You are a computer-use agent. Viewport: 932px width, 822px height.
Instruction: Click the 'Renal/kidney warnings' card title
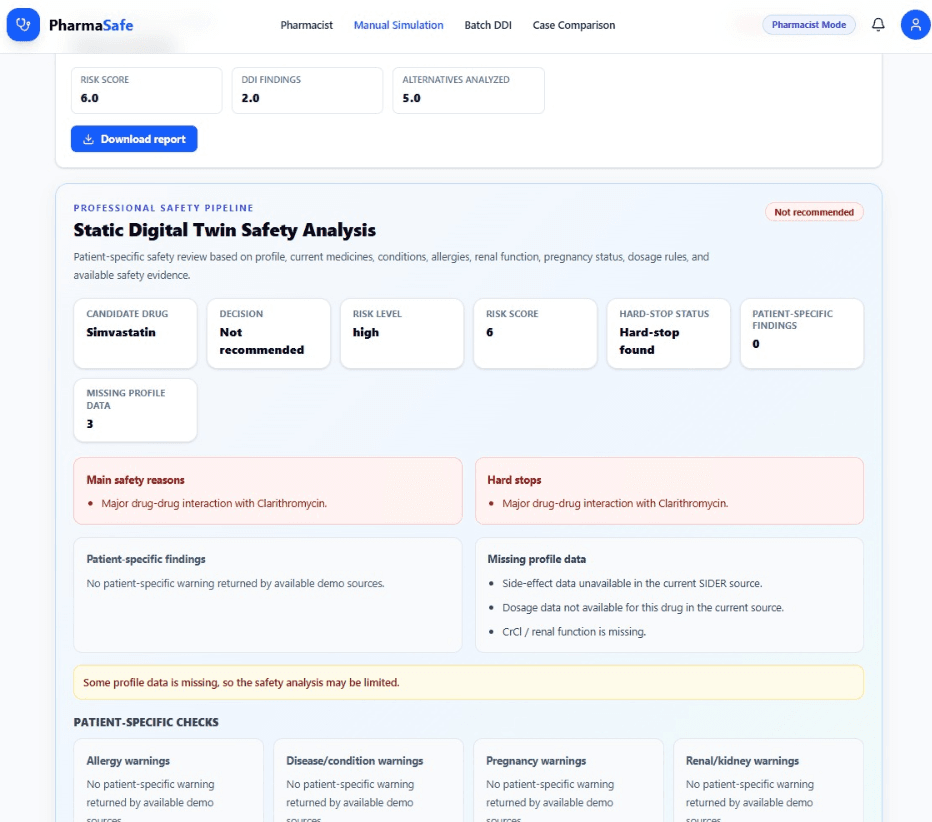(742, 761)
